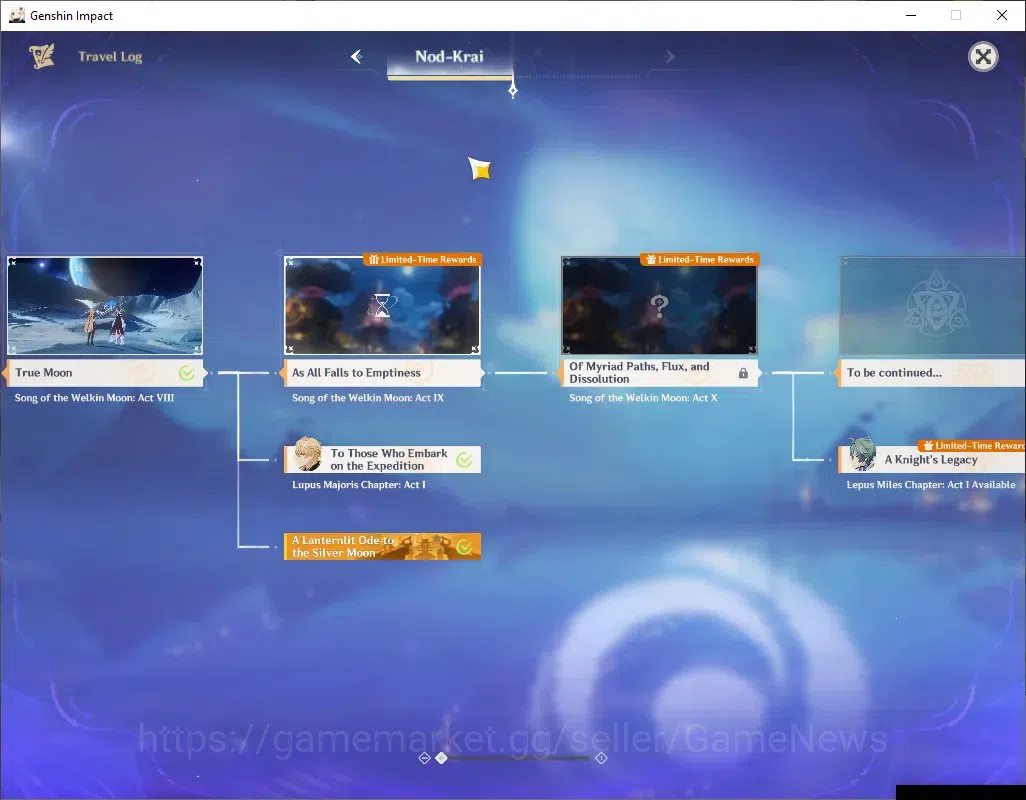
Task: Select As All Falls to Emptiness label
Action: pos(382,373)
